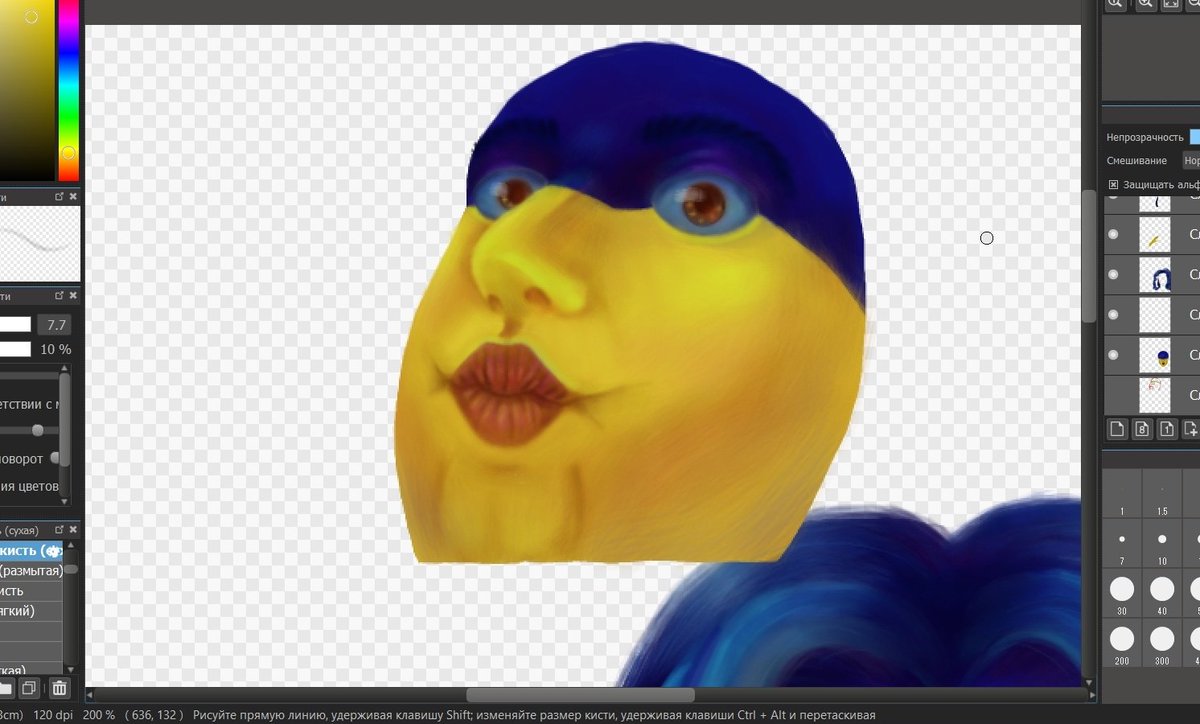Close the brush list panel
The height and width of the screenshot is (724, 1200).
tap(73, 530)
